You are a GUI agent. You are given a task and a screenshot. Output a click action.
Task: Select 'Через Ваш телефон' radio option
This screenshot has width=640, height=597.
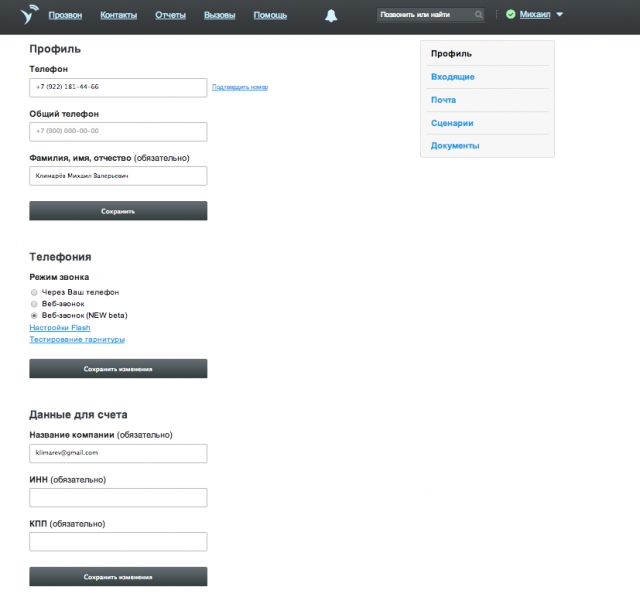(34, 292)
